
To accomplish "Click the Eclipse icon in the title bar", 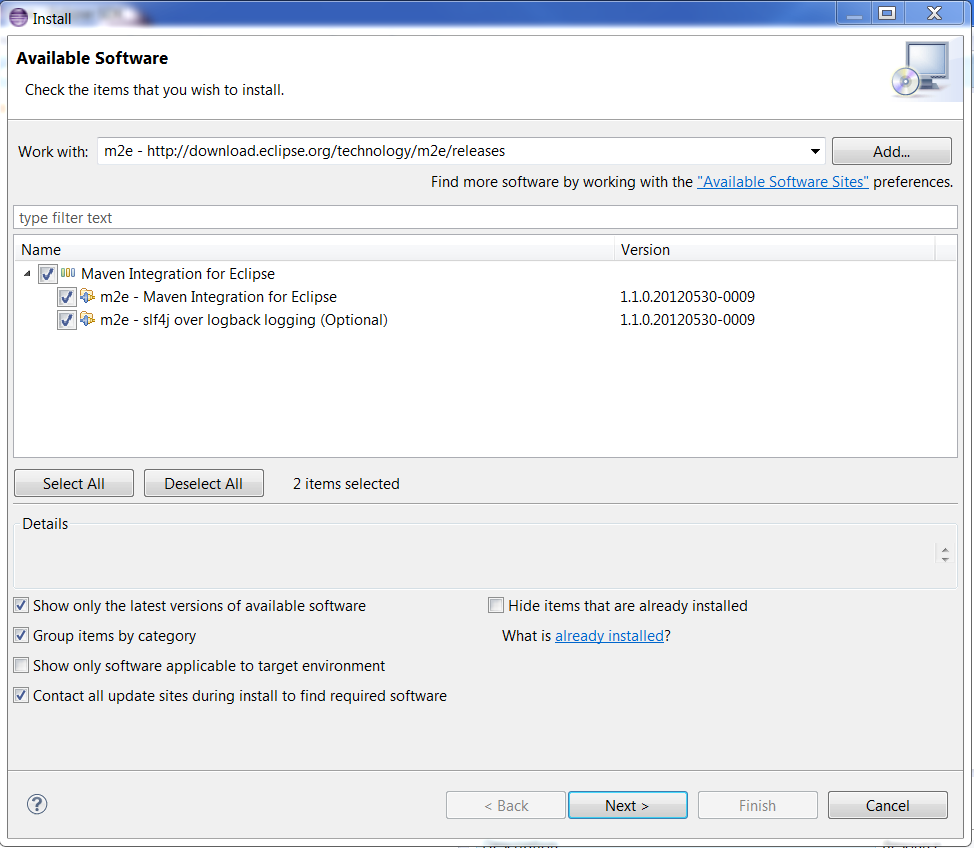I will pos(18,17).
